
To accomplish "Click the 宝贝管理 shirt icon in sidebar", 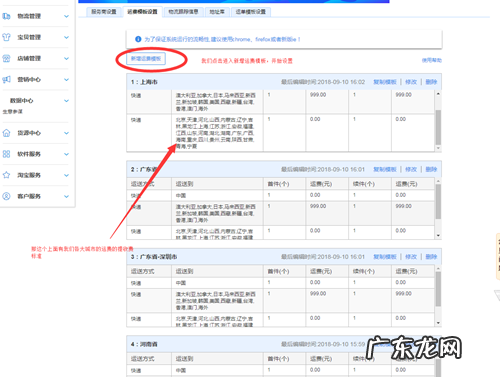I will [6, 37].
